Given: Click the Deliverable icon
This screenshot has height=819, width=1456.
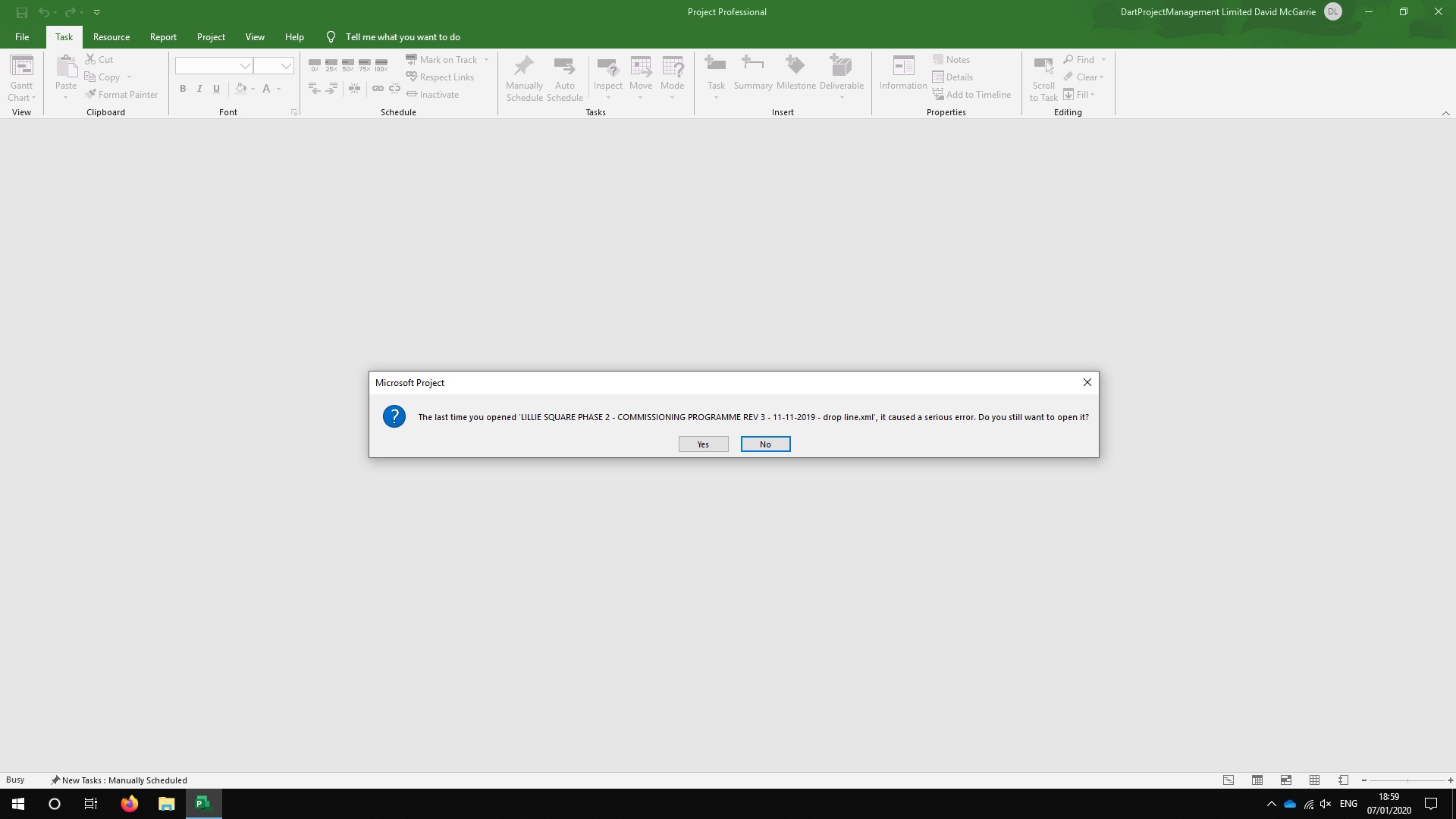Looking at the screenshot, I should pyautogui.click(x=841, y=67).
